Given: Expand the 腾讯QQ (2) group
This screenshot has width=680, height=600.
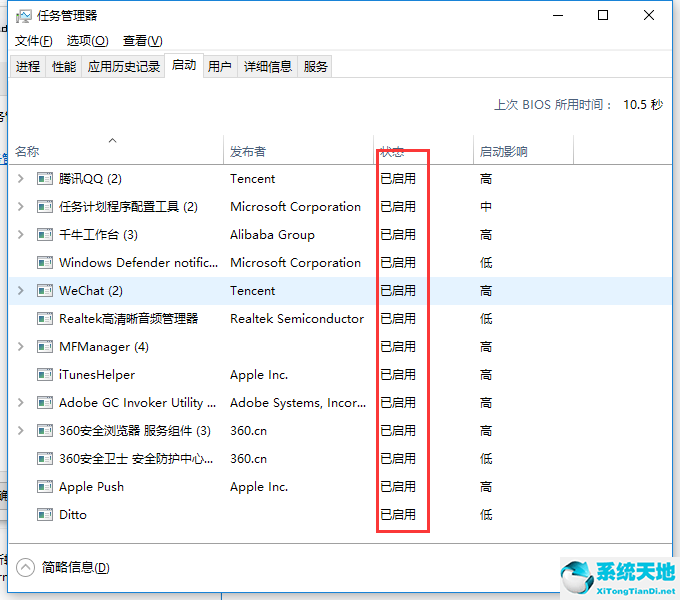Looking at the screenshot, I should [20, 179].
